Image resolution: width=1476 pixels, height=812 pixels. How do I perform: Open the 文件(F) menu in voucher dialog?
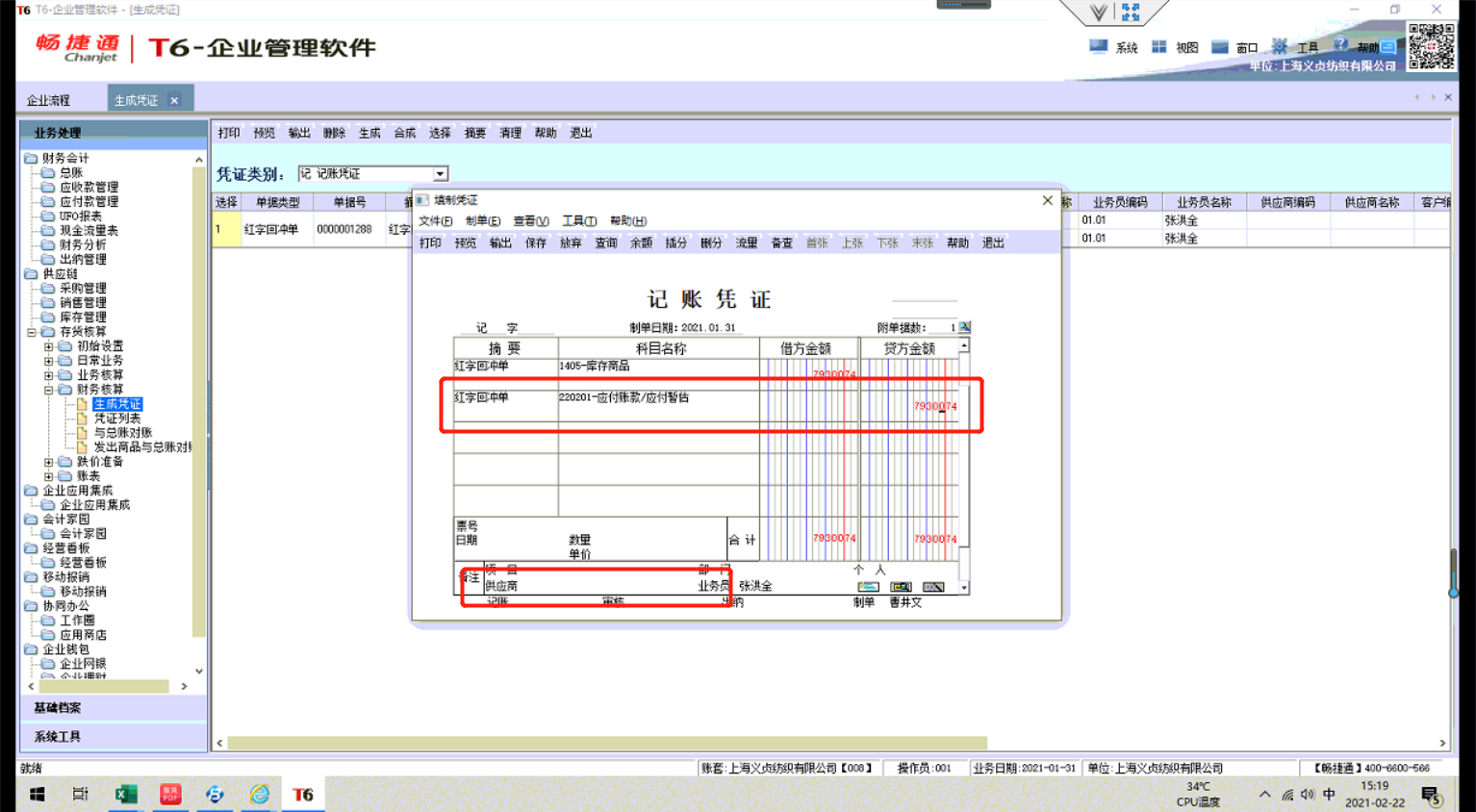click(x=435, y=221)
